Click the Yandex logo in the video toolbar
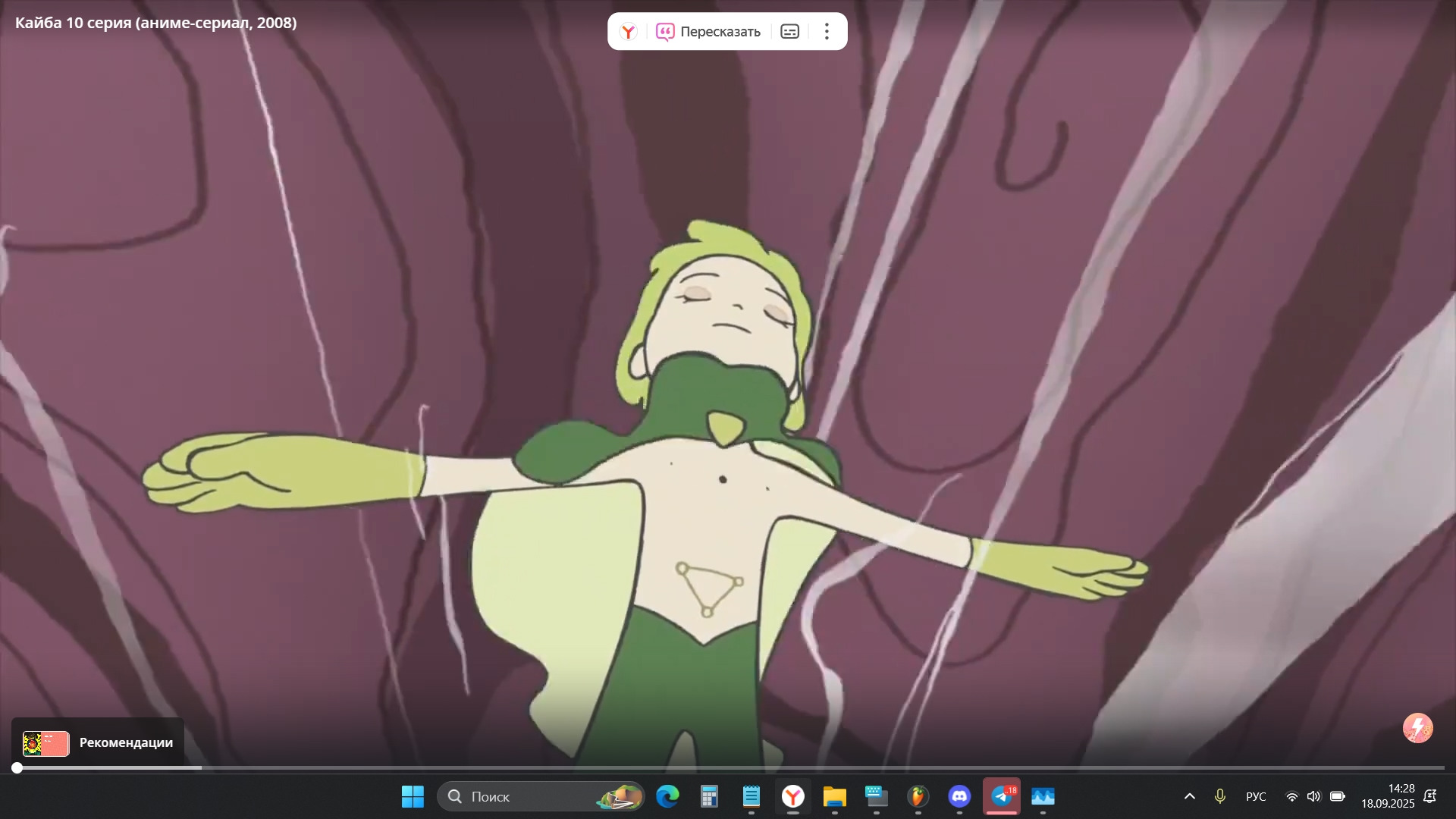Image resolution: width=1456 pixels, height=819 pixels. (x=628, y=32)
